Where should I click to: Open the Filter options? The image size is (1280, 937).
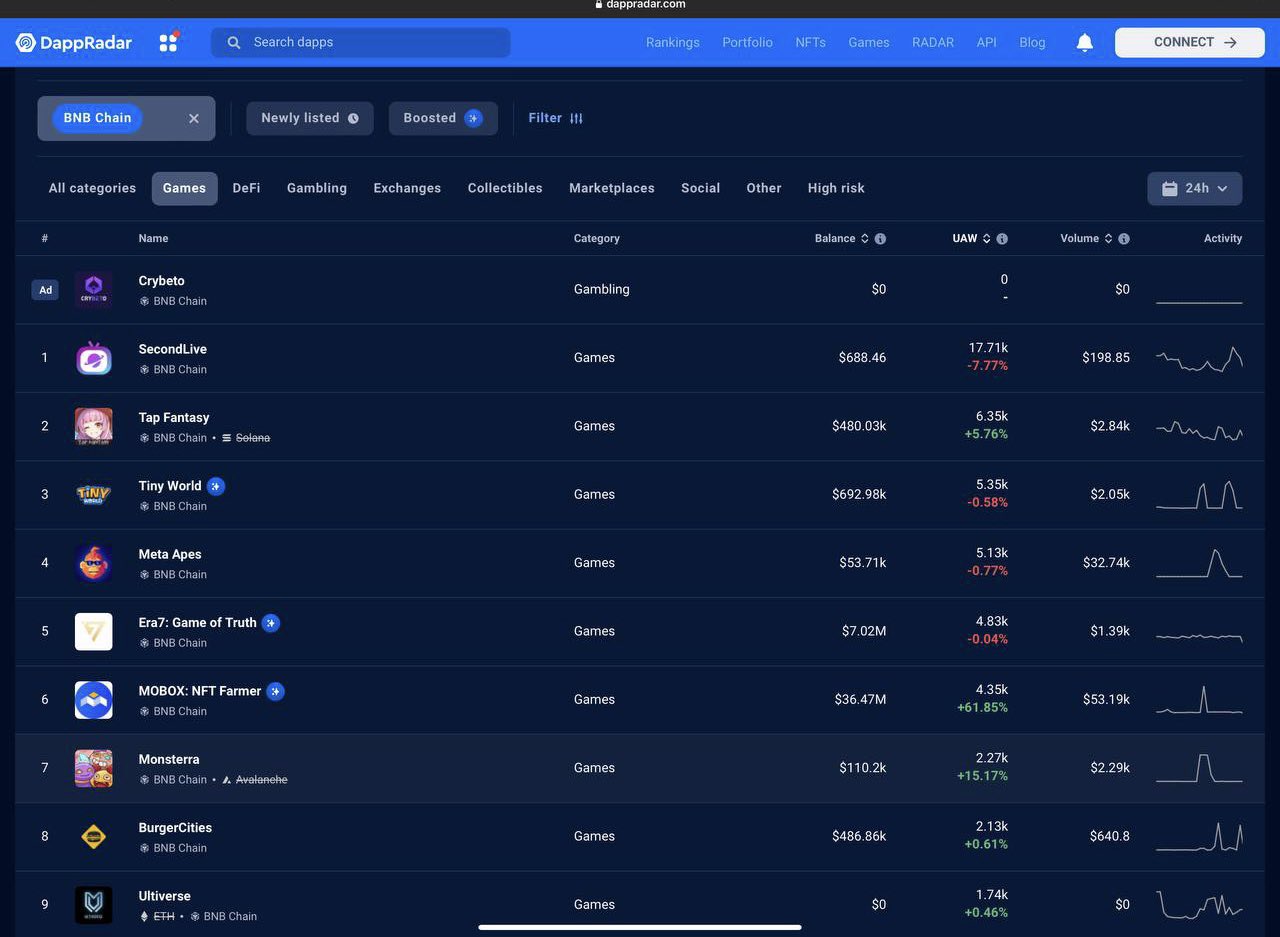pos(556,118)
